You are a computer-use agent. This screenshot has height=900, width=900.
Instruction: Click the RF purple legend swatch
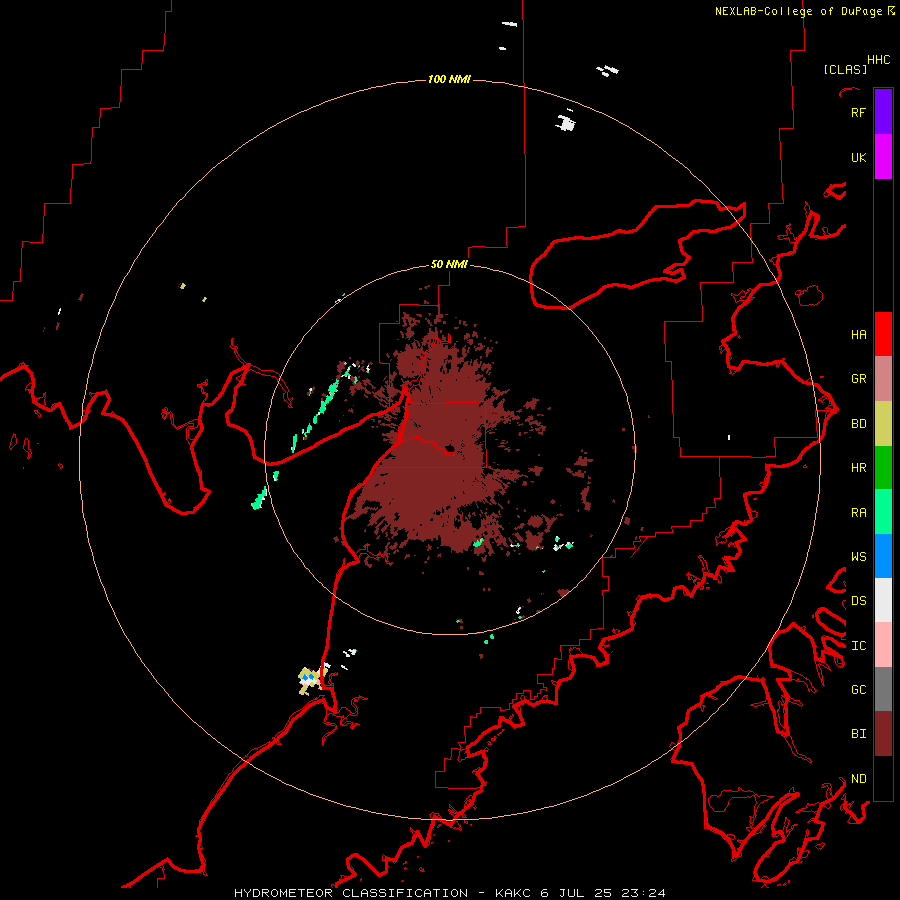(x=883, y=112)
